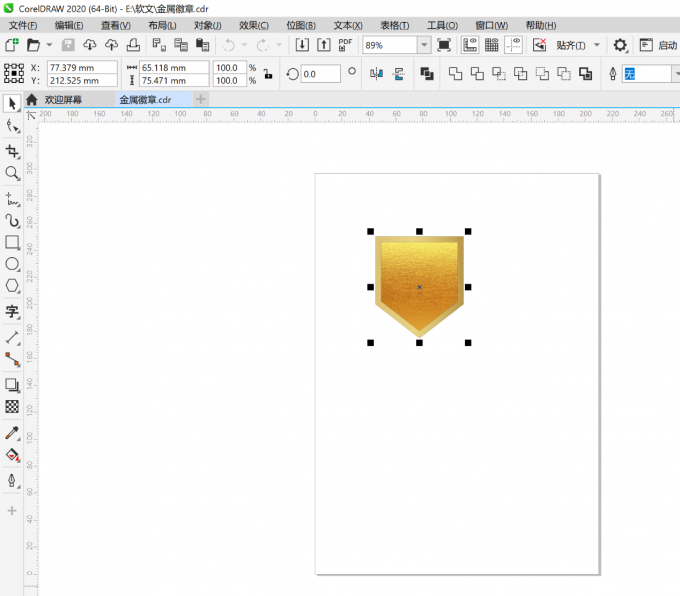The width and height of the screenshot is (680, 596).
Task: Activate the Text tool 字
Action: [12, 311]
